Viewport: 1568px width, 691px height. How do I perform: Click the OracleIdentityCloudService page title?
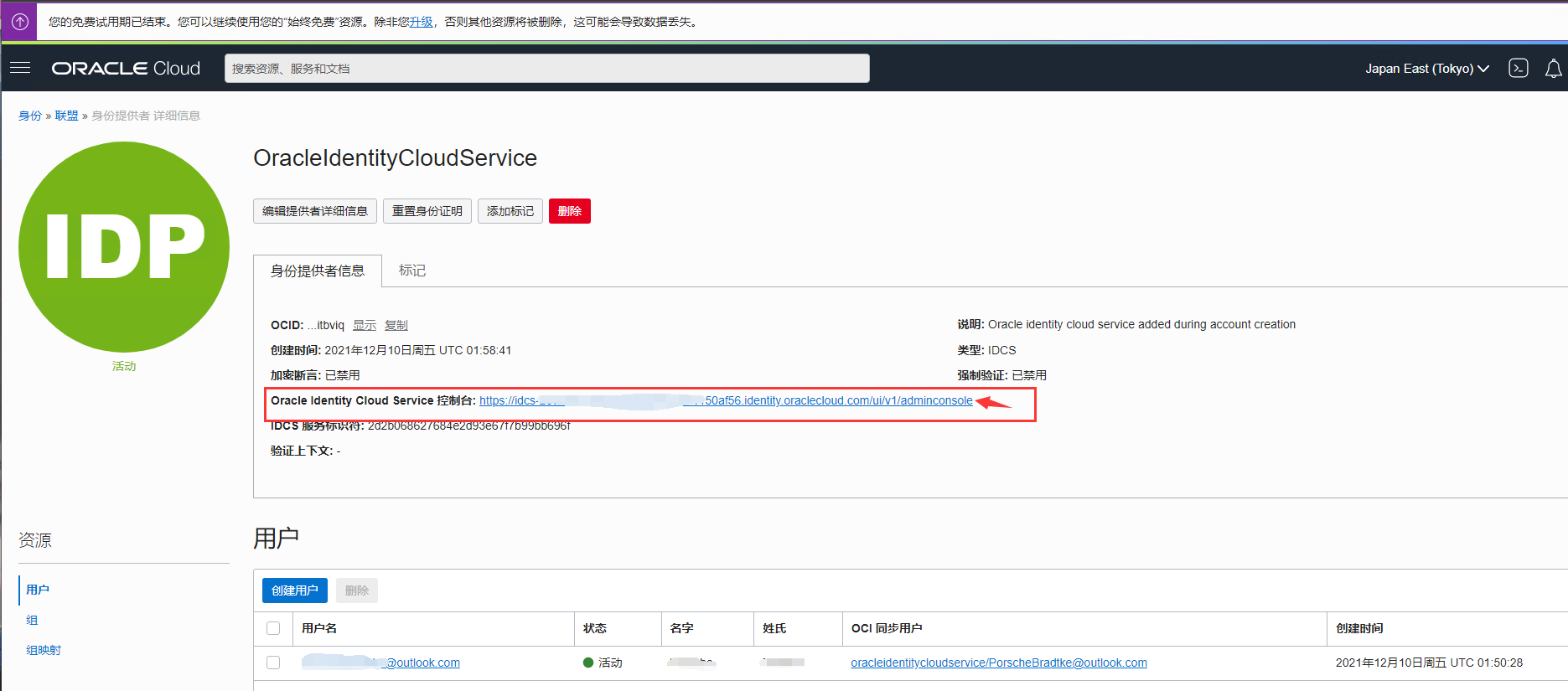point(396,157)
